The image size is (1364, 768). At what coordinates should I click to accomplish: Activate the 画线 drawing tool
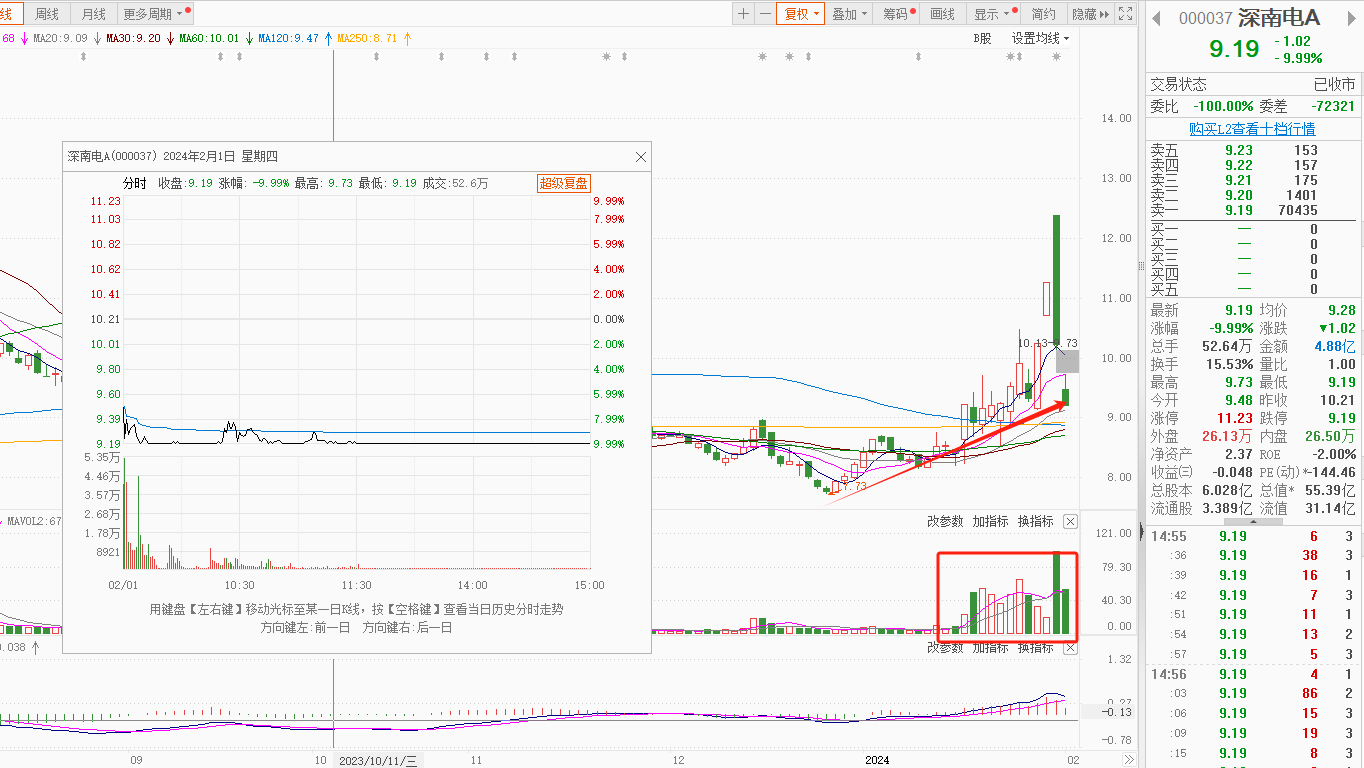[x=943, y=13]
